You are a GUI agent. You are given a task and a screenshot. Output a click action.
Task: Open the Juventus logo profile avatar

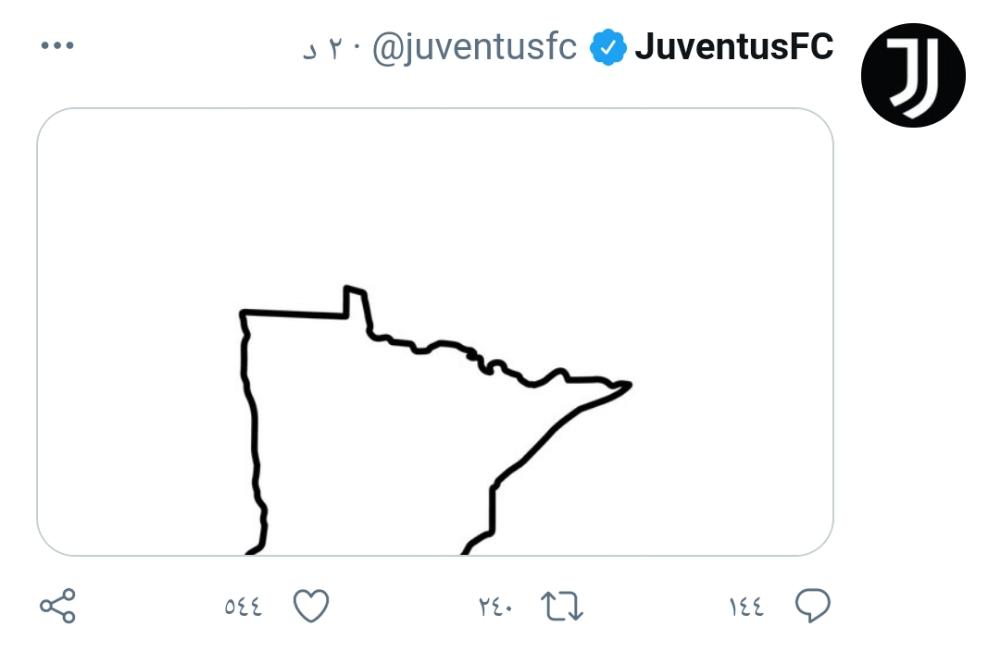click(913, 75)
